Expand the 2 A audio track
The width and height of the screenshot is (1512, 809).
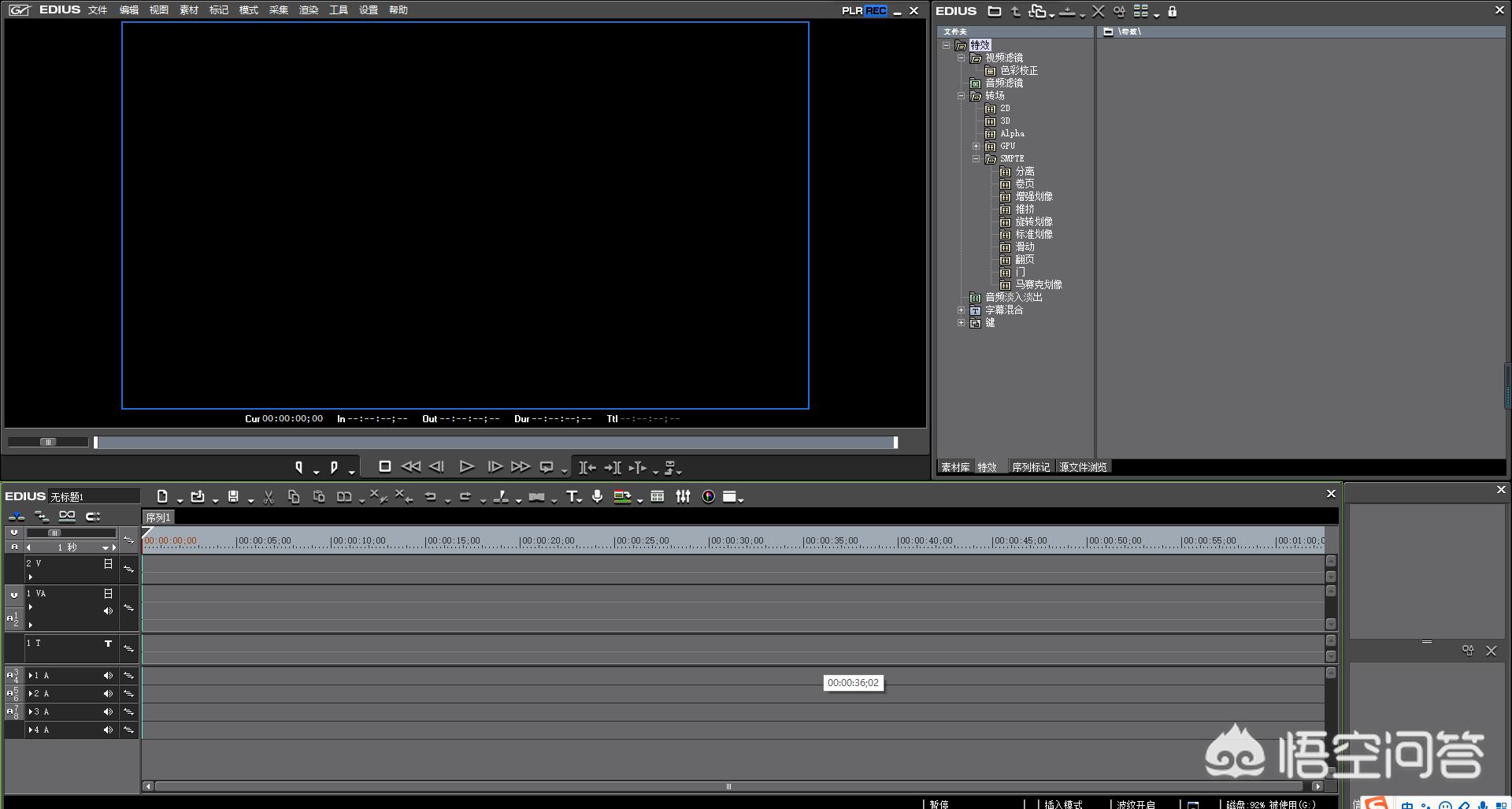point(31,693)
